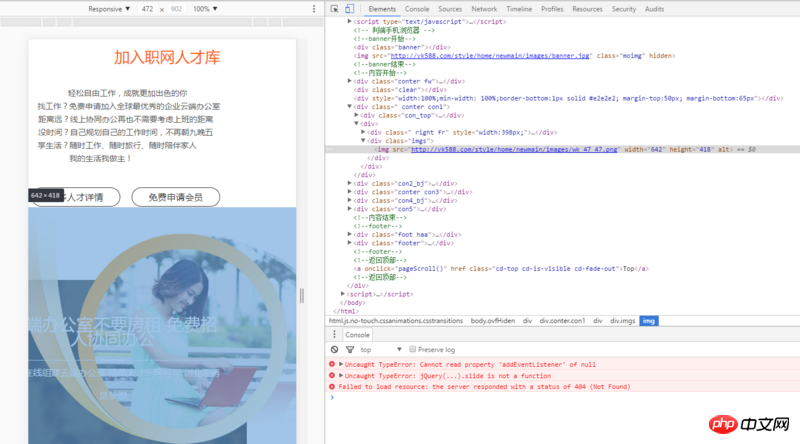Image resolution: width=800 pixels, height=444 pixels.
Task: Click the 免费申请会员 button
Action: [x=175, y=197]
